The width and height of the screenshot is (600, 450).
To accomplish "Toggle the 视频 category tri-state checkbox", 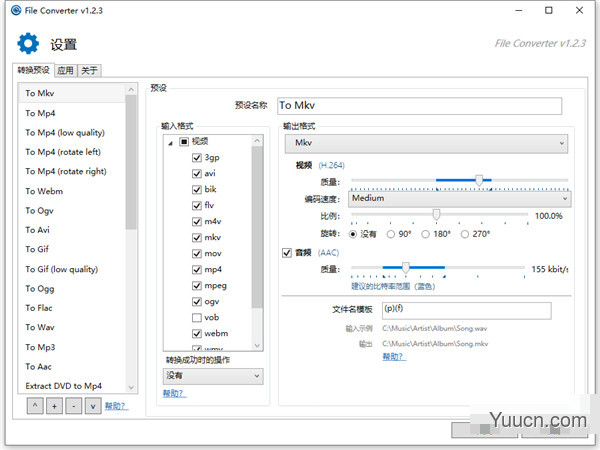I will pyautogui.click(x=184, y=142).
